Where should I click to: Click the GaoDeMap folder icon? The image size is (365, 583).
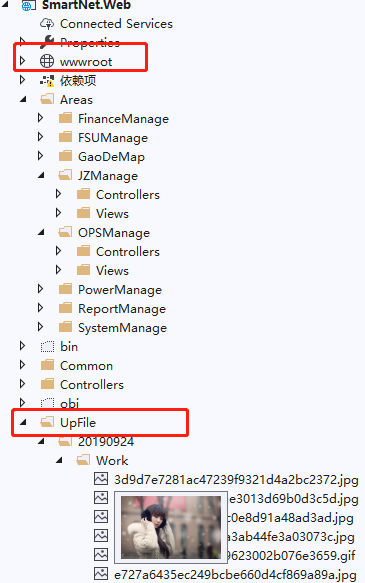coord(65,156)
